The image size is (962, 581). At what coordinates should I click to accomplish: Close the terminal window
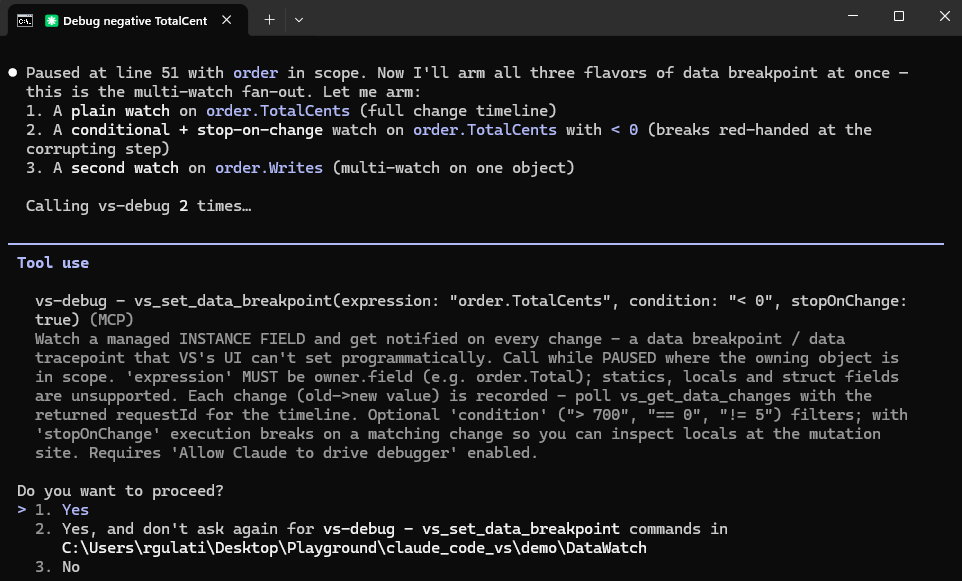click(944, 16)
